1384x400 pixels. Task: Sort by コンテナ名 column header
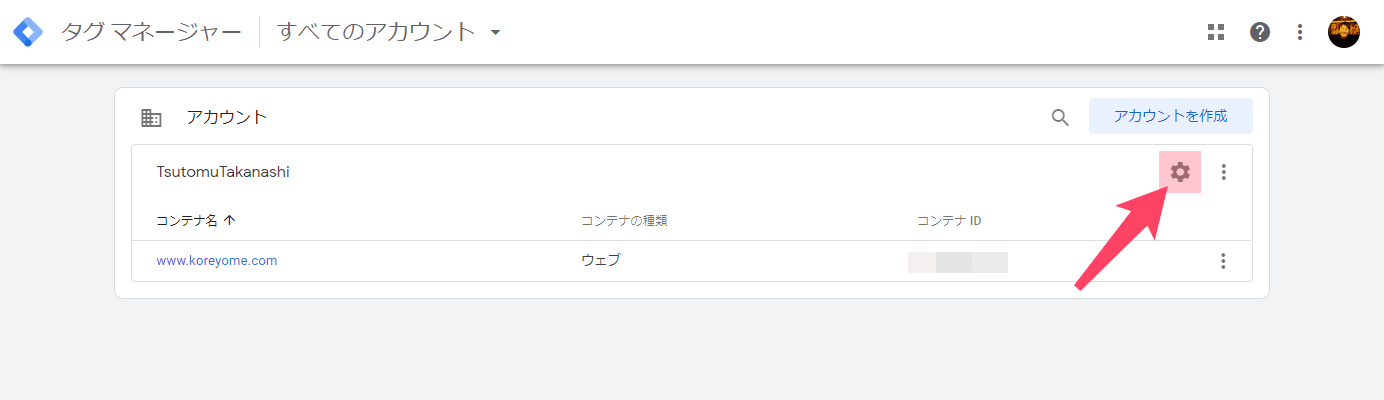click(x=196, y=220)
